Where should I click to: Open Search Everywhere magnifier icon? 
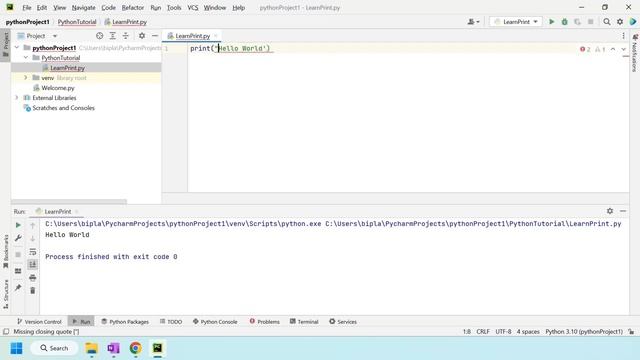[x=607, y=22]
